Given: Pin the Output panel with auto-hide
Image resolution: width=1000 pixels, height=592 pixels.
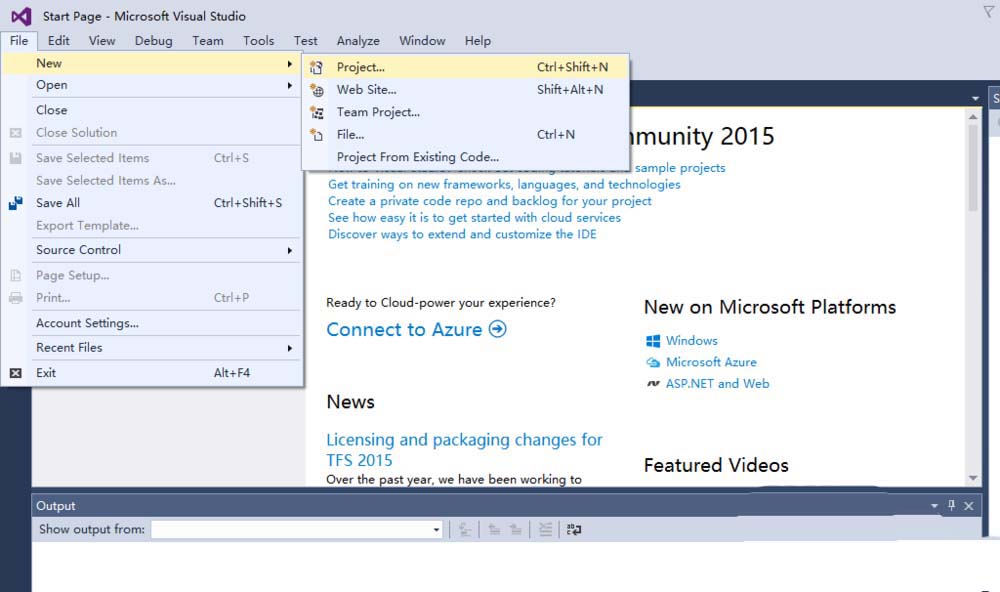Looking at the screenshot, I should pos(951,506).
